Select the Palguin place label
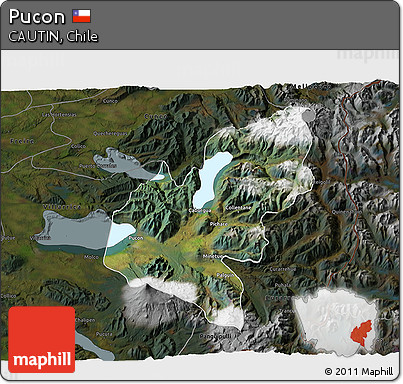This screenshot has width=403, height=384. [x=225, y=275]
